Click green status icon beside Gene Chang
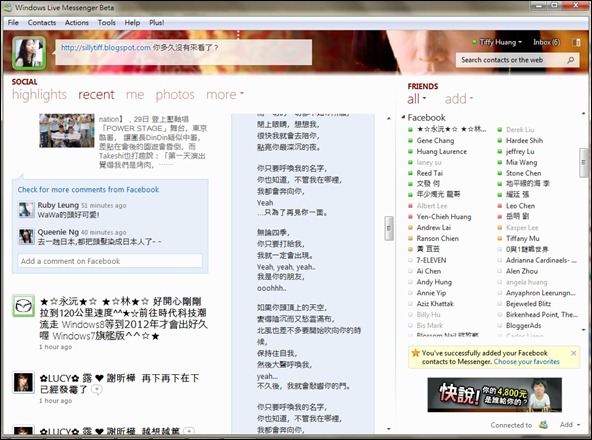 pyautogui.click(x=410, y=140)
